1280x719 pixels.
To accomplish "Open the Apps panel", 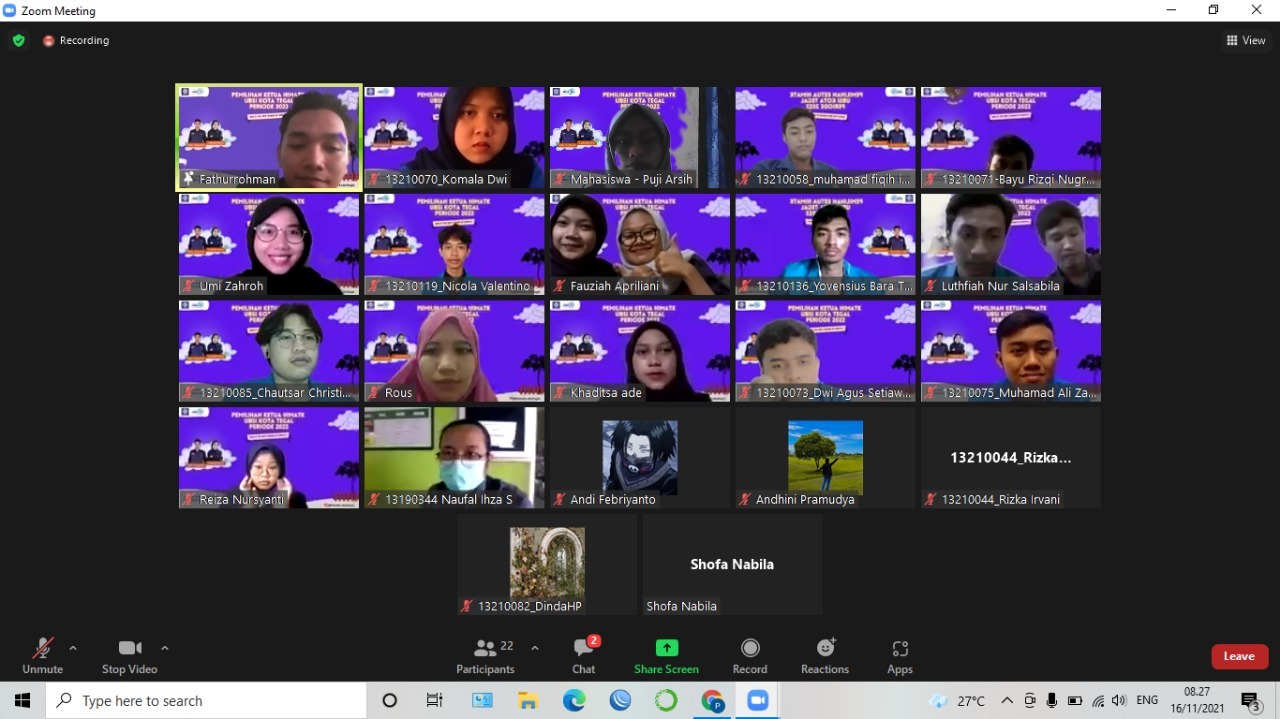I will 900,657.
